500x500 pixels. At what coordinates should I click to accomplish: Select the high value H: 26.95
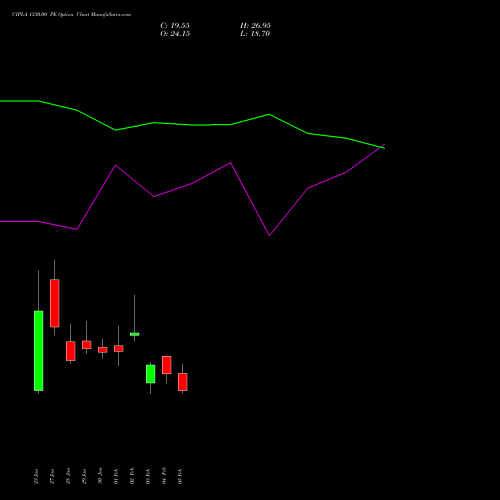pos(255,26)
